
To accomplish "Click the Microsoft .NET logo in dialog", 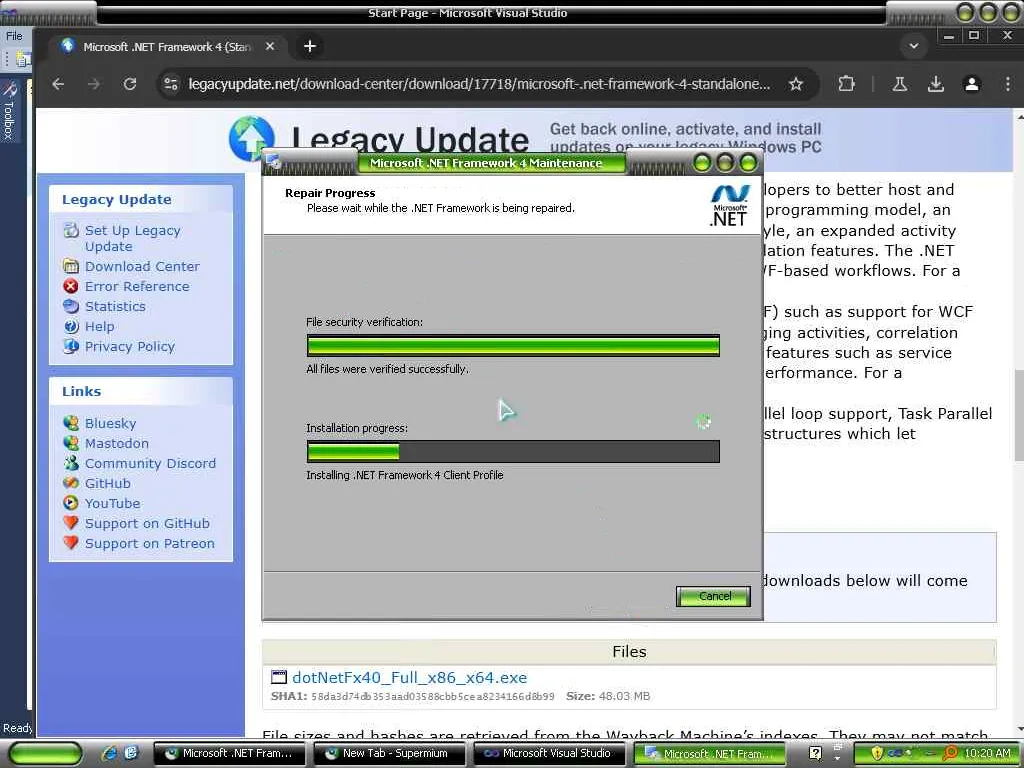I will [x=729, y=205].
